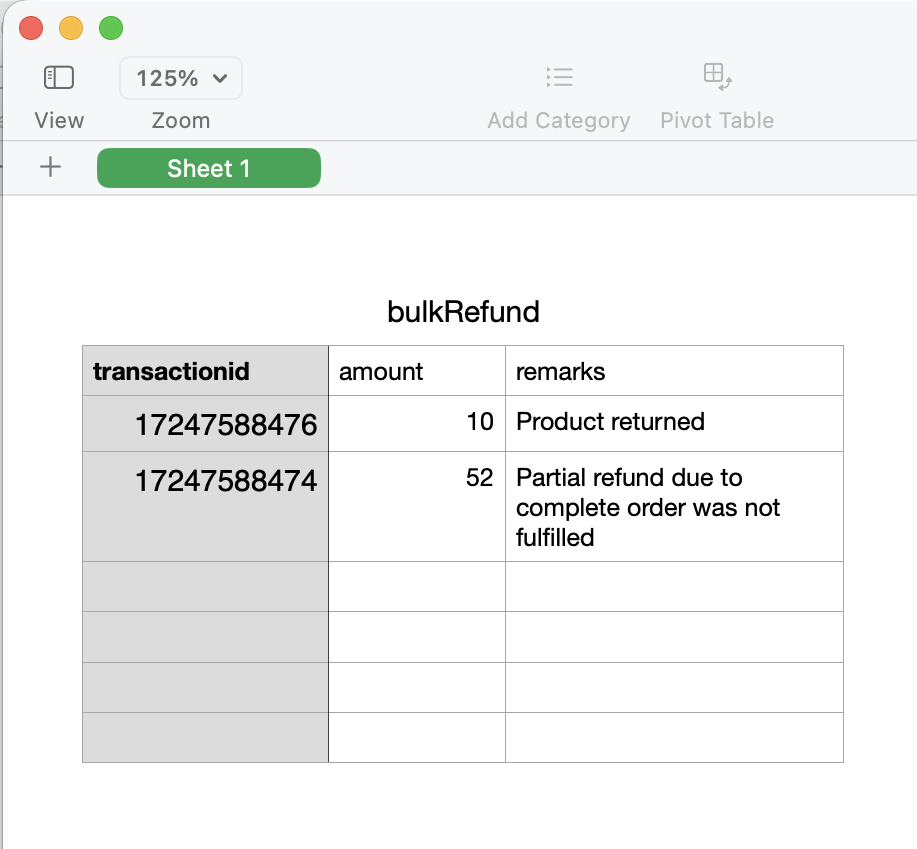Click the Partial refund remarks cell

[673, 507]
